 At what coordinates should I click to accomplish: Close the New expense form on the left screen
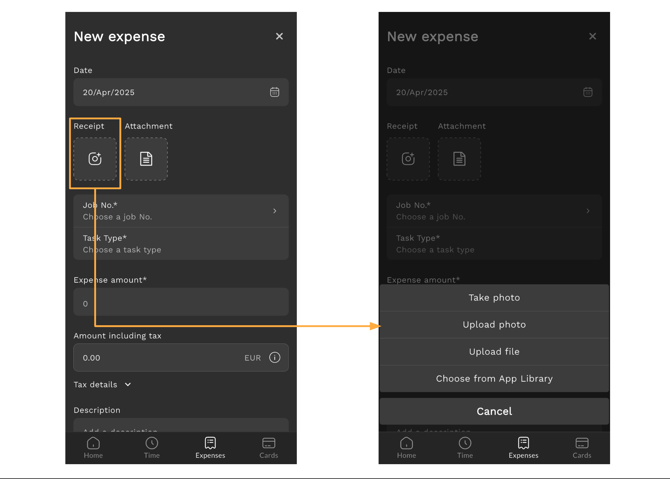279,36
